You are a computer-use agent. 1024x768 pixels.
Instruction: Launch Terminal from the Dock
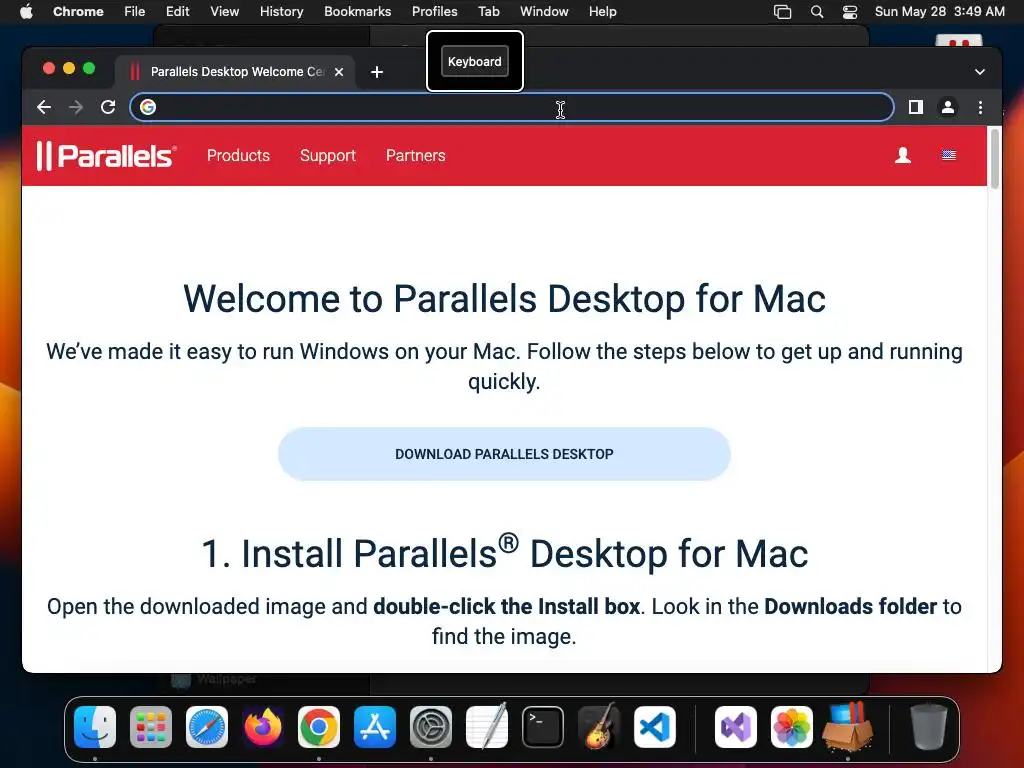coord(543,727)
